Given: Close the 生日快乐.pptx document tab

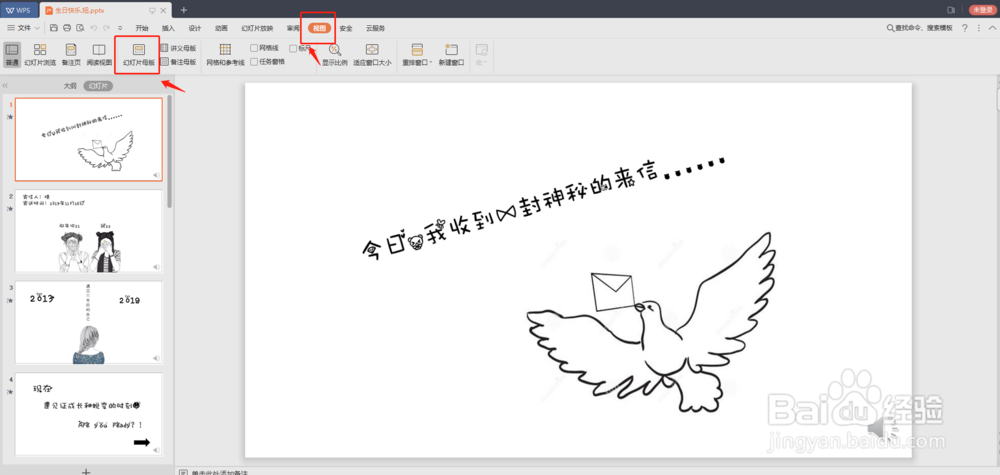Looking at the screenshot, I should tap(164, 11).
